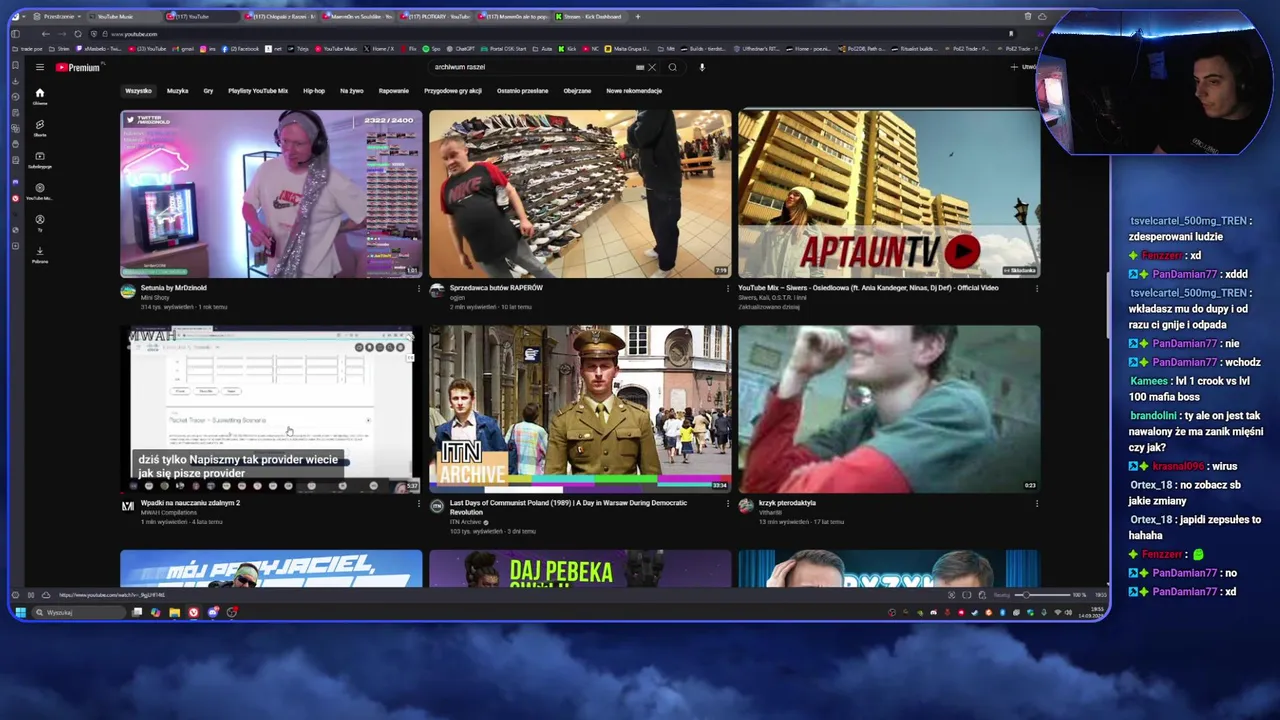
Task: Open options menu for 'Setunia by MrDzinold'
Action: [x=418, y=288]
